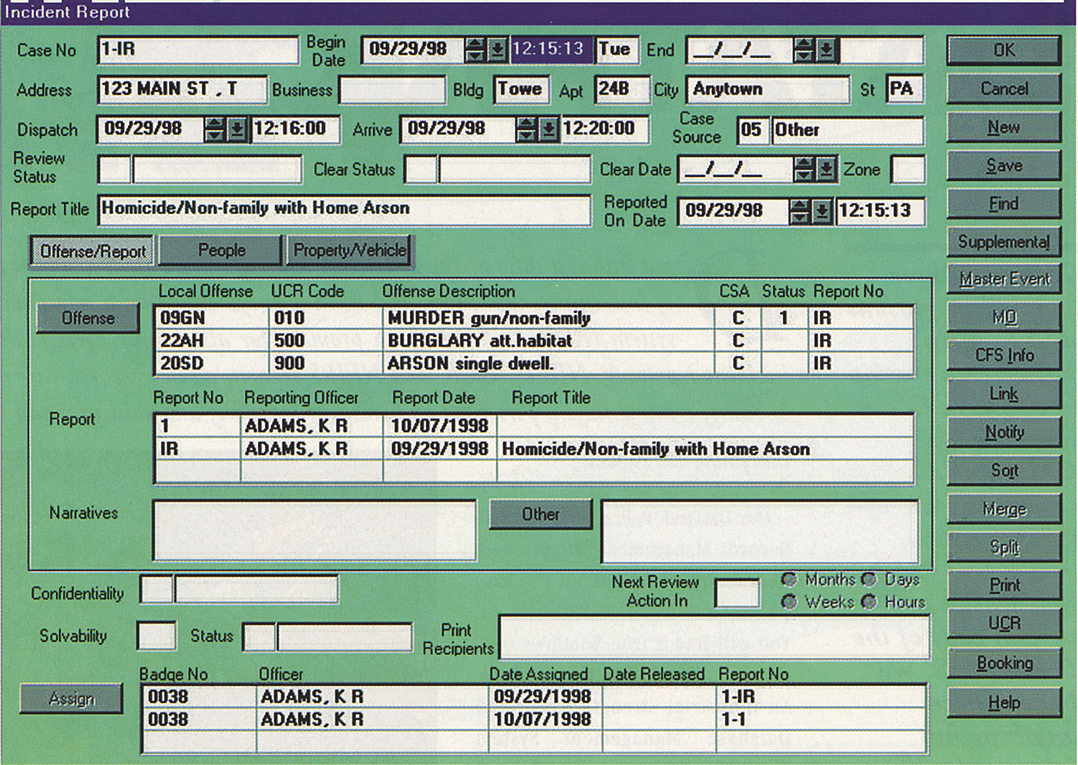
Task: Open the Arrive date dropdown arrow
Action: tap(548, 129)
